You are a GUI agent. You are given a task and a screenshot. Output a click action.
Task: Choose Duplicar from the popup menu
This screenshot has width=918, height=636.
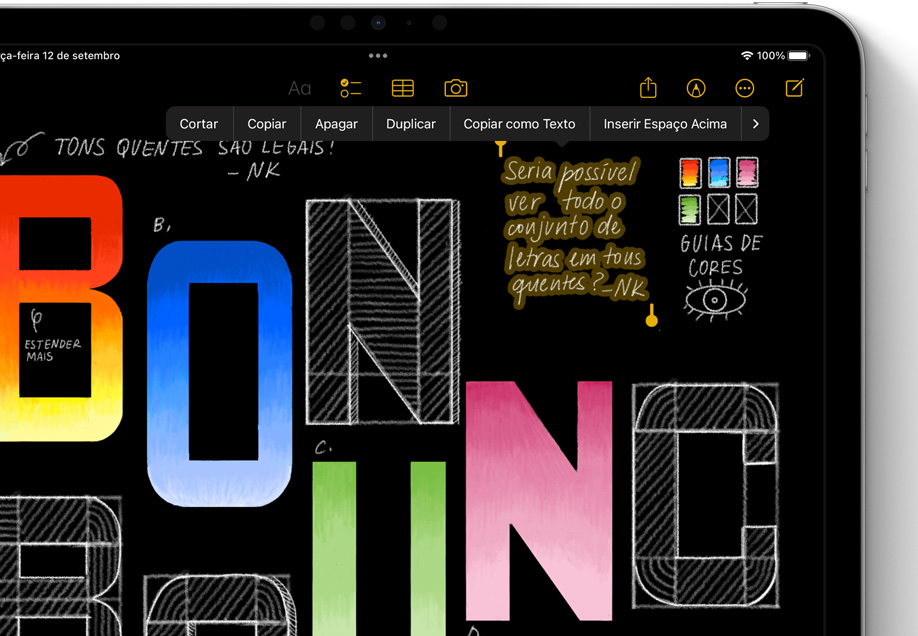coord(410,124)
